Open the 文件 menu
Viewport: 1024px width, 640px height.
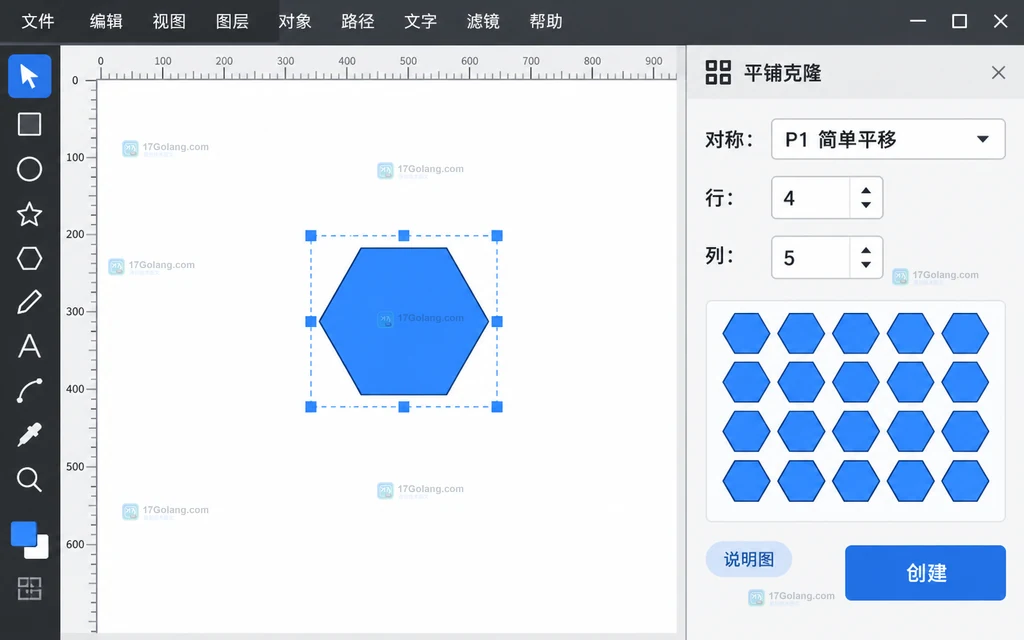point(38,22)
